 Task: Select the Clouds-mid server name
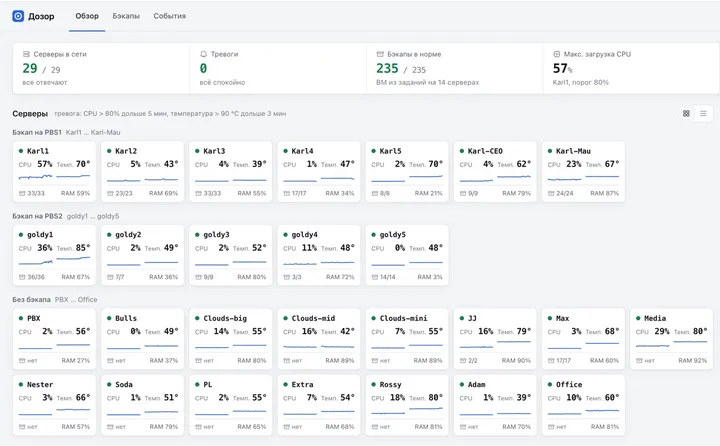313,318
